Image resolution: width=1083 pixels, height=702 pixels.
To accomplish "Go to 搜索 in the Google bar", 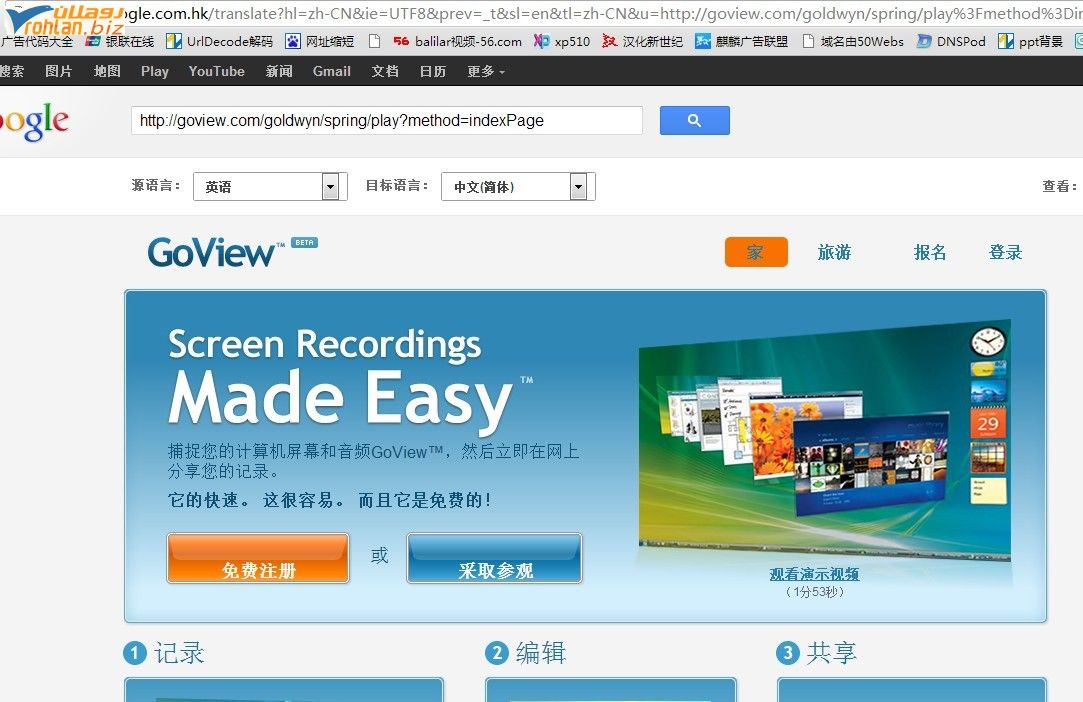I will 12,71.
